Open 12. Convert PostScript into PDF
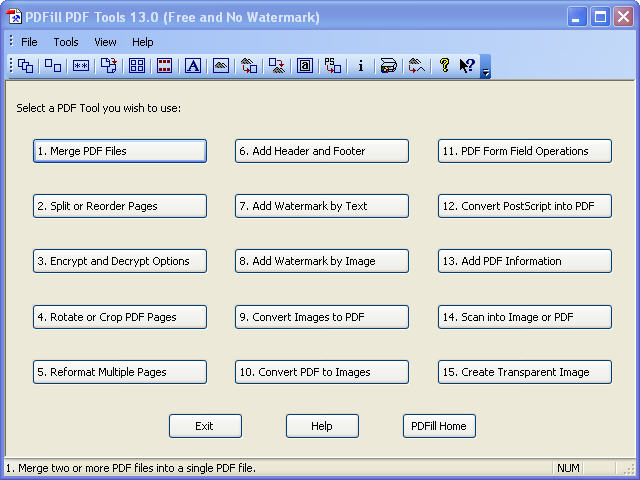640x480 pixels. (x=525, y=206)
